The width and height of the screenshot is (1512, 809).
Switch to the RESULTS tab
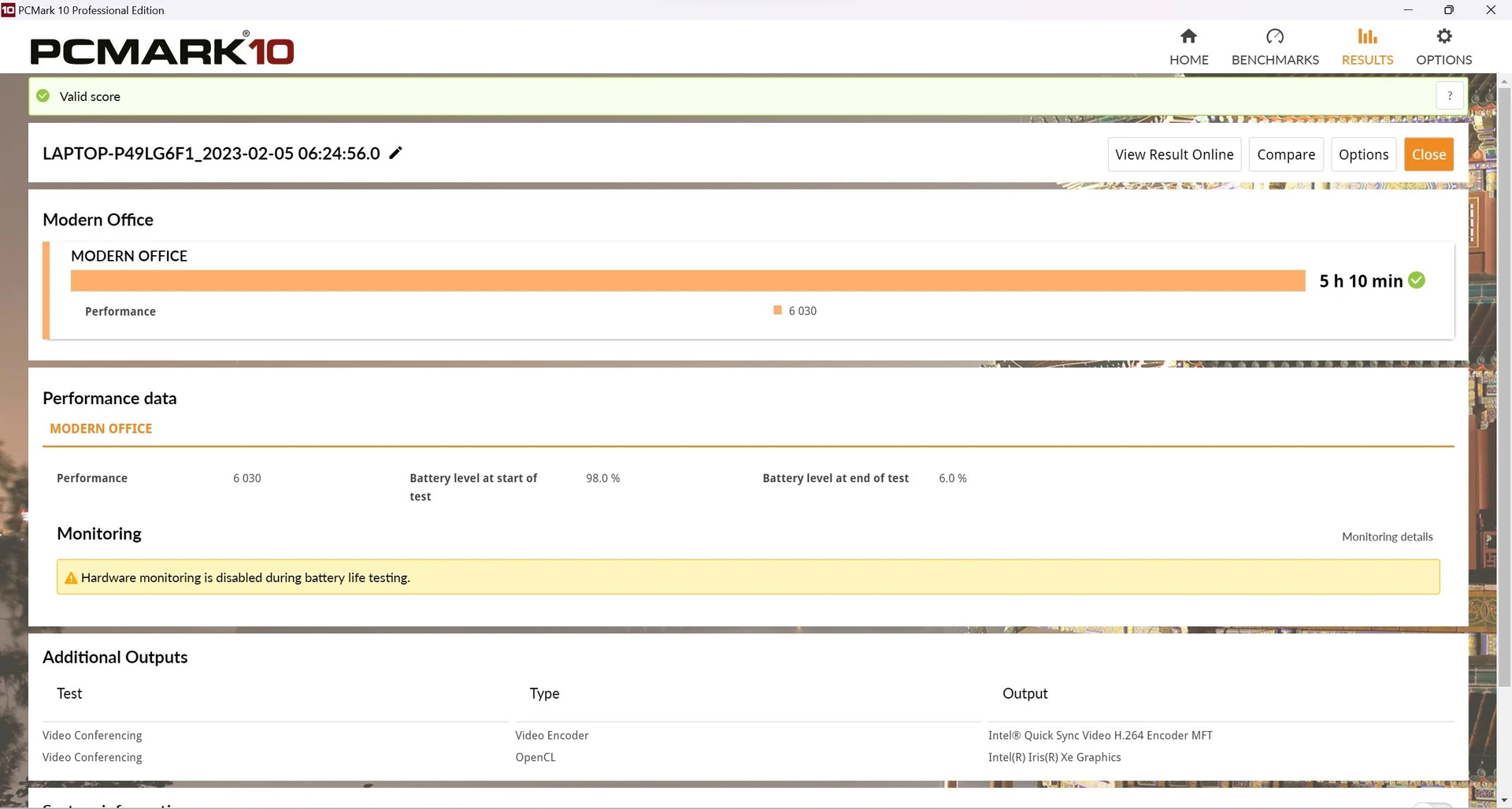coord(1367,47)
